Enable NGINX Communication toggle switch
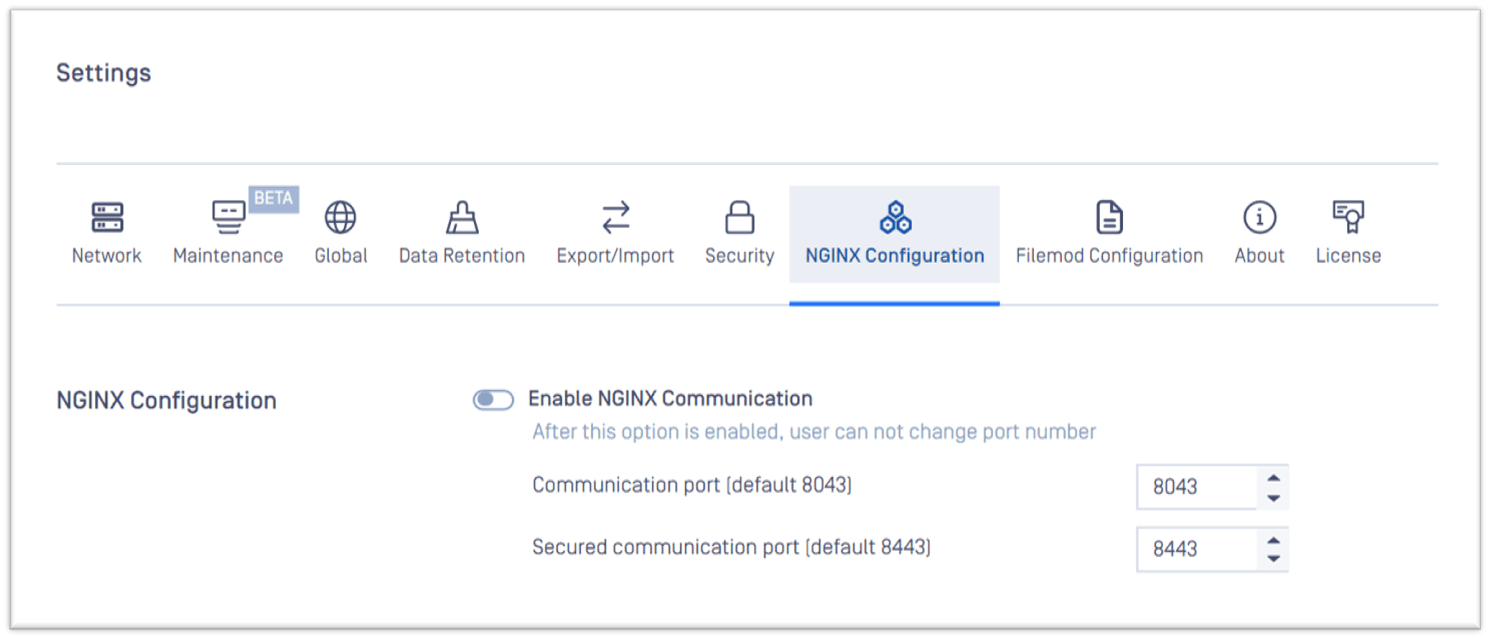This screenshot has width=1490, height=639. [493, 400]
